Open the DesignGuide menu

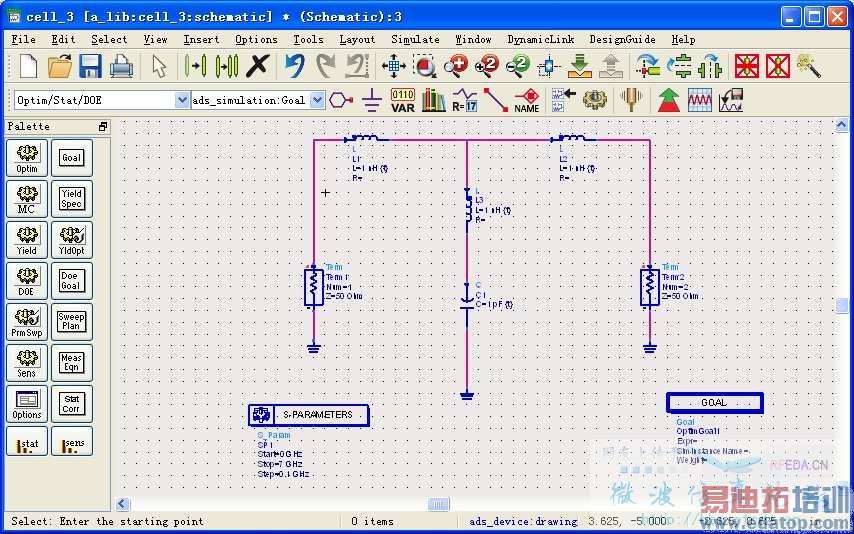point(623,39)
